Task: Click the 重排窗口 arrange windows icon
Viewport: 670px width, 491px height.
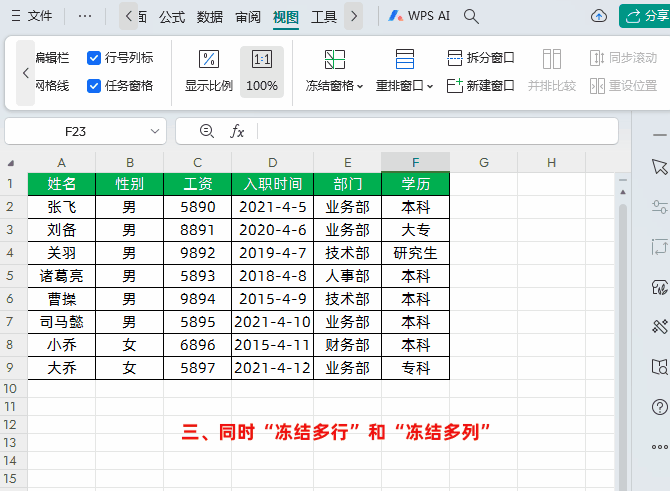Action: (x=405, y=59)
